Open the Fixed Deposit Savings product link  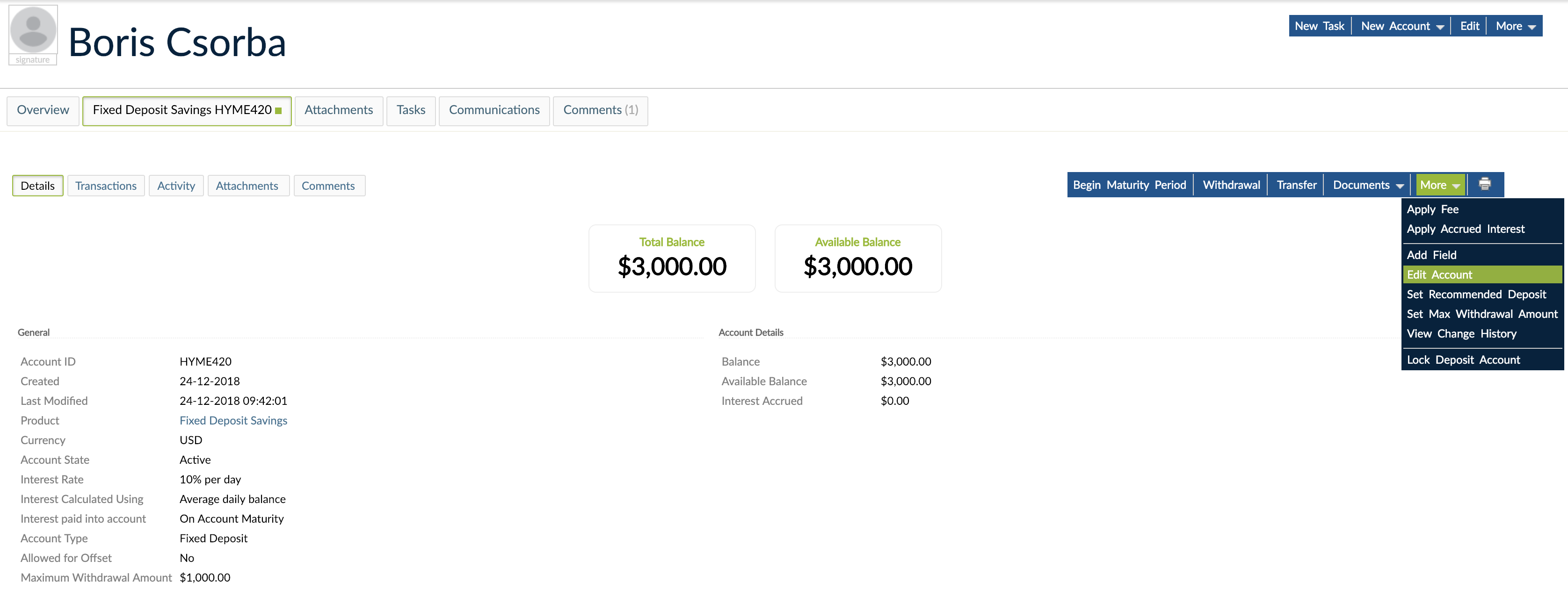tap(233, 420)
